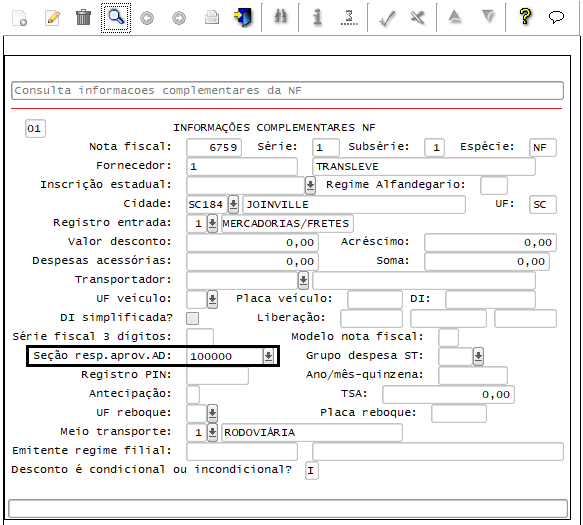Image resolution: width=583 pixels, height=525 pixels.
Task: Click the Espécie field NF
Action: pos(543,148)
